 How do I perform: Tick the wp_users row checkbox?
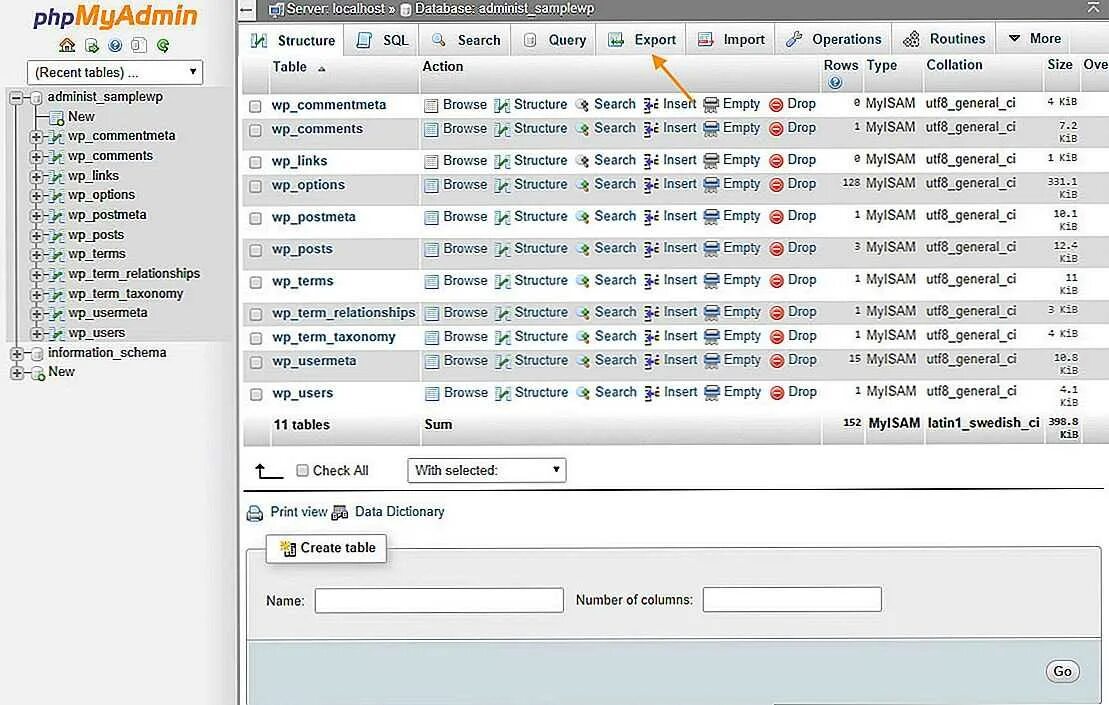coord(256,395)
